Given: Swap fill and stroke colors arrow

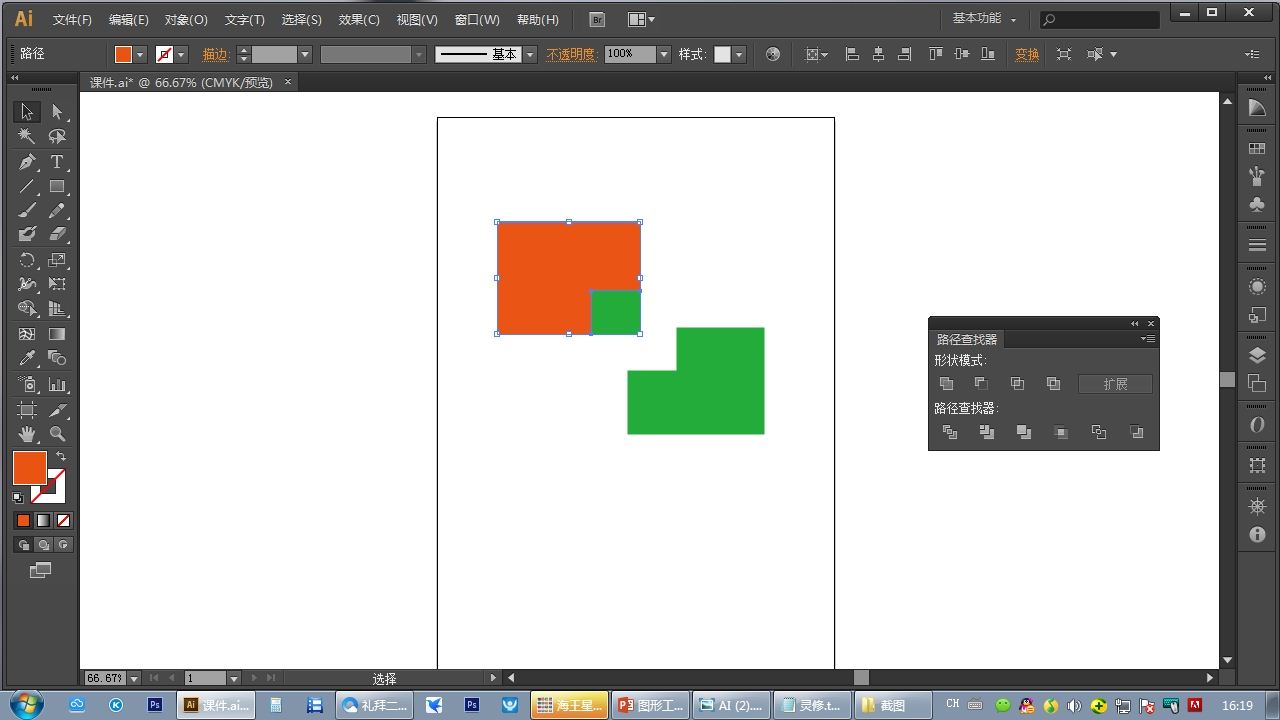Looking at the screenshot, I should click(x=60, y=457).
